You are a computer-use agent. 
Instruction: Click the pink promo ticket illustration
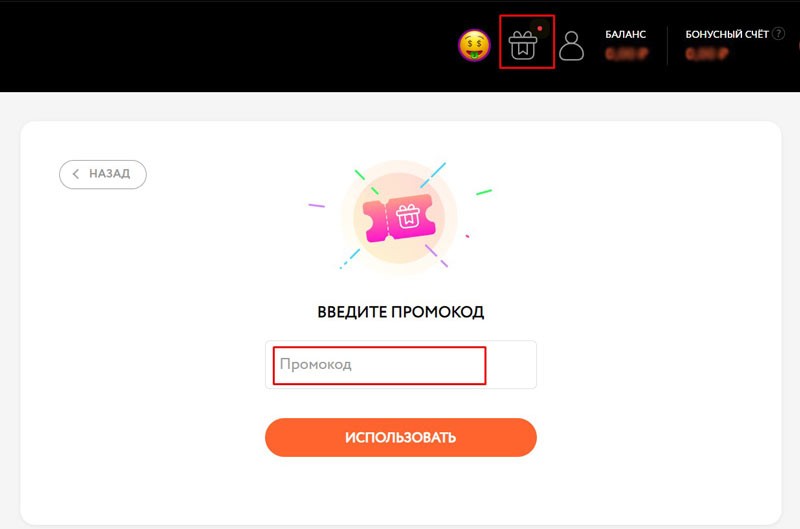[x=400, y=218]
